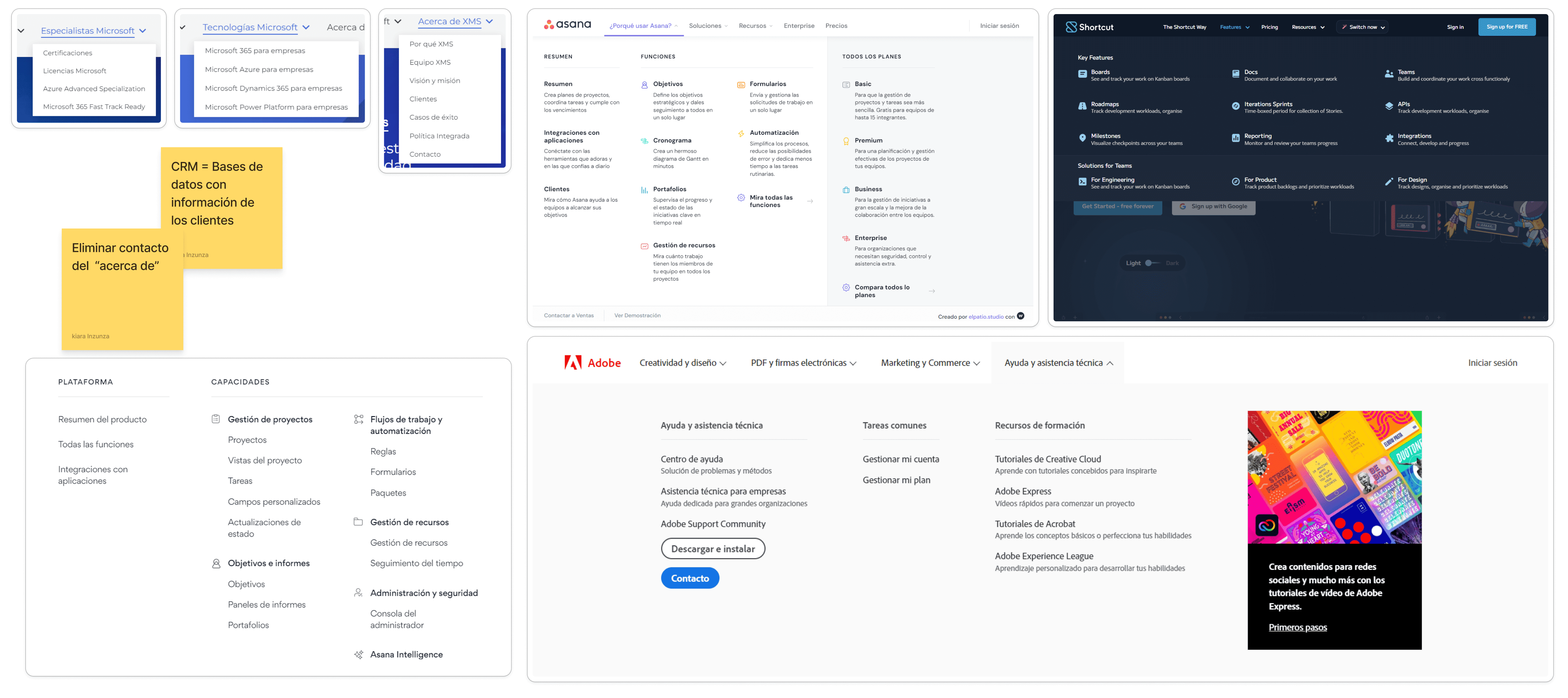Click the Premium plan lightbulb icon
Viewport: 1568px width, 698px height.
[x=846, y=141]
